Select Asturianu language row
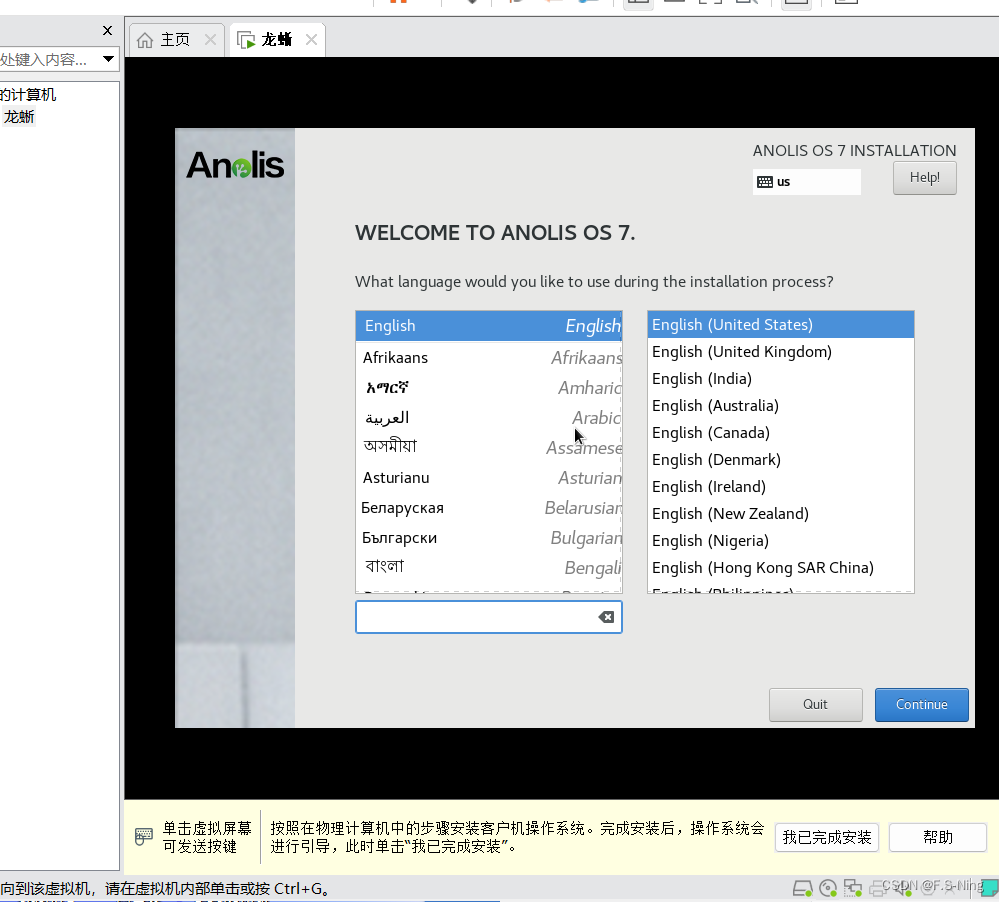Screen dimensions: 999x902 tap(489, 478)
